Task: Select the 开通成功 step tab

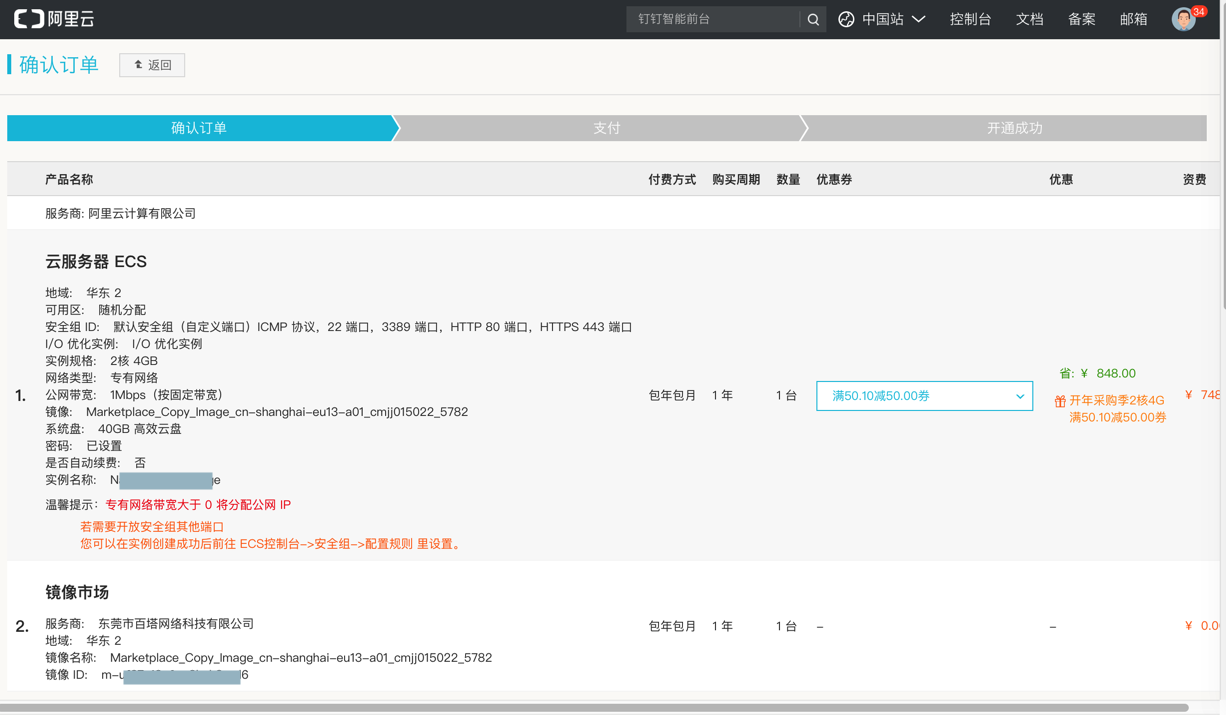Action: tap(1014, 128)
